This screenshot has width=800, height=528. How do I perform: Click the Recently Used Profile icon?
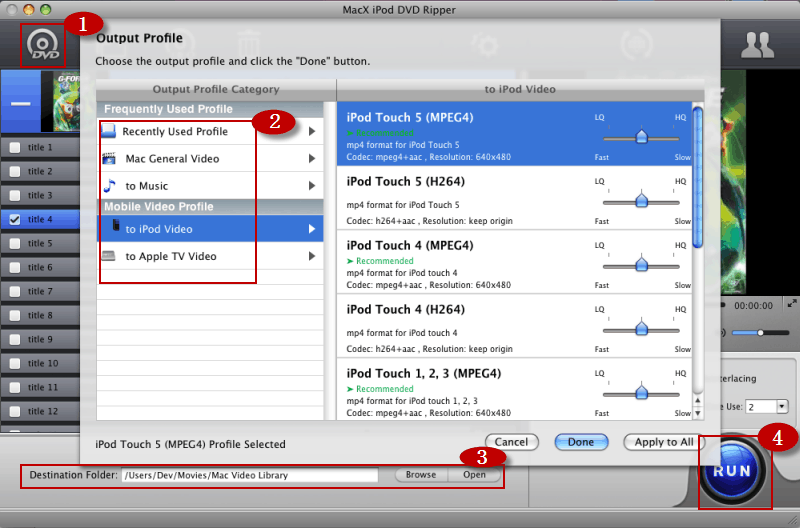click(109, 131)
